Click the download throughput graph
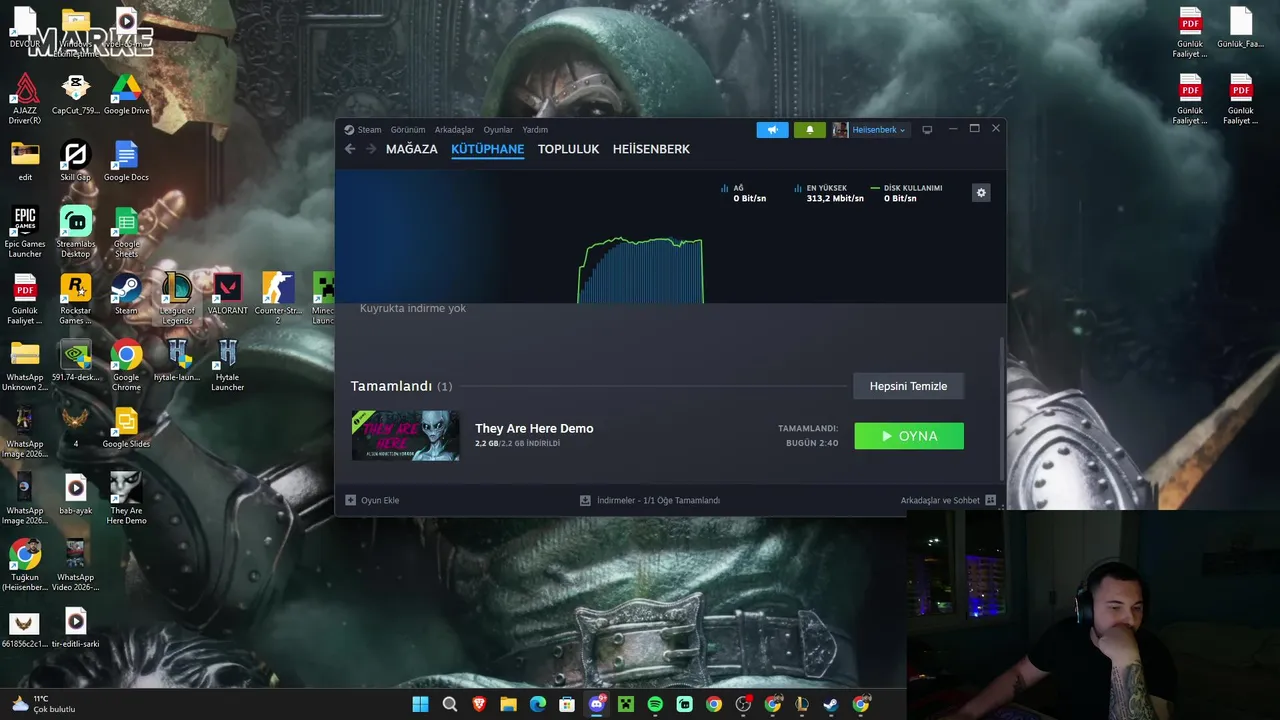 coord(641,270)
